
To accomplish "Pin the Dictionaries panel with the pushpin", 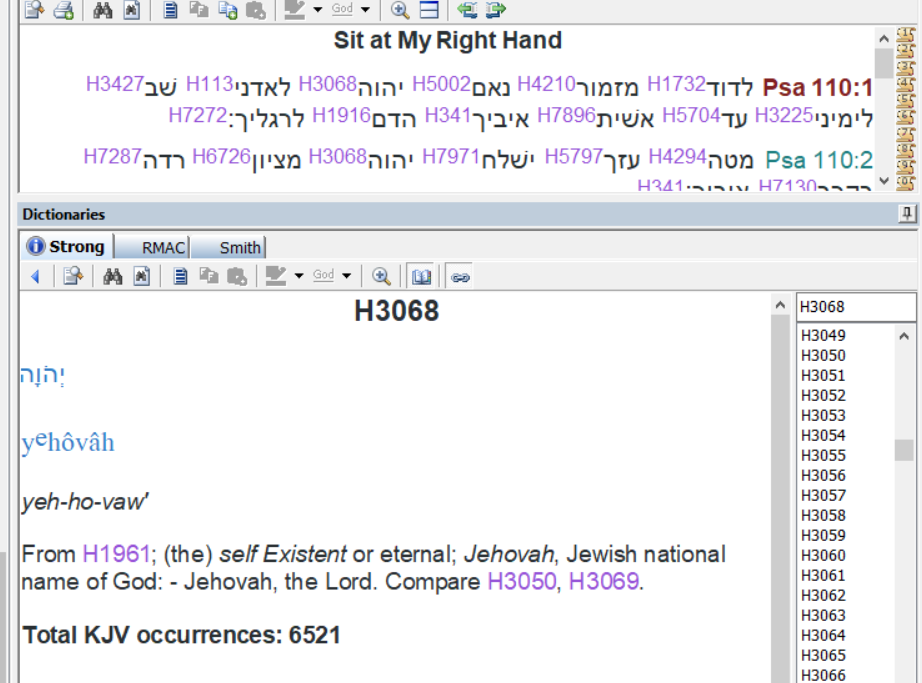I will pos(907,214).
